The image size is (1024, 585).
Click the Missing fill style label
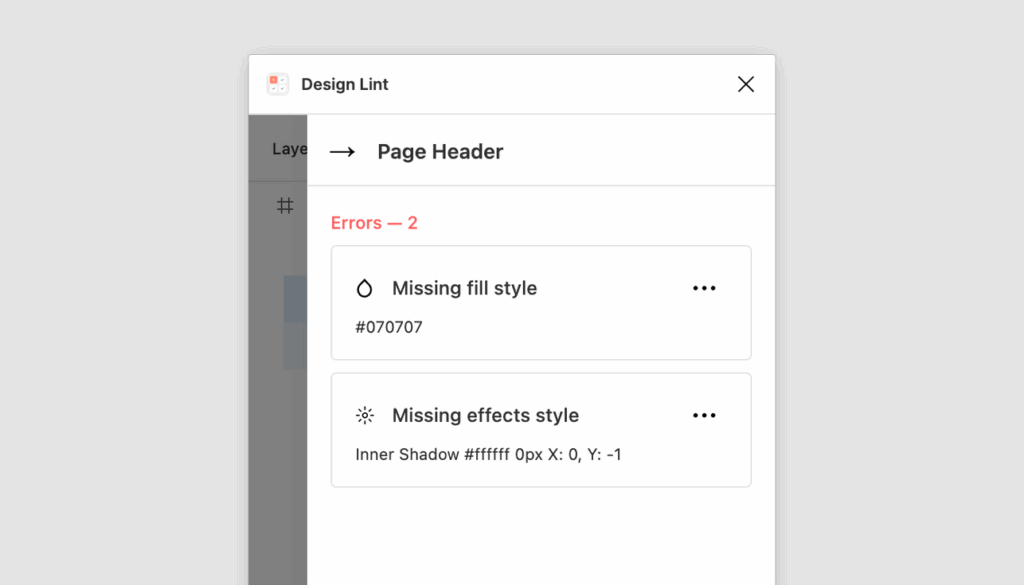464,288
